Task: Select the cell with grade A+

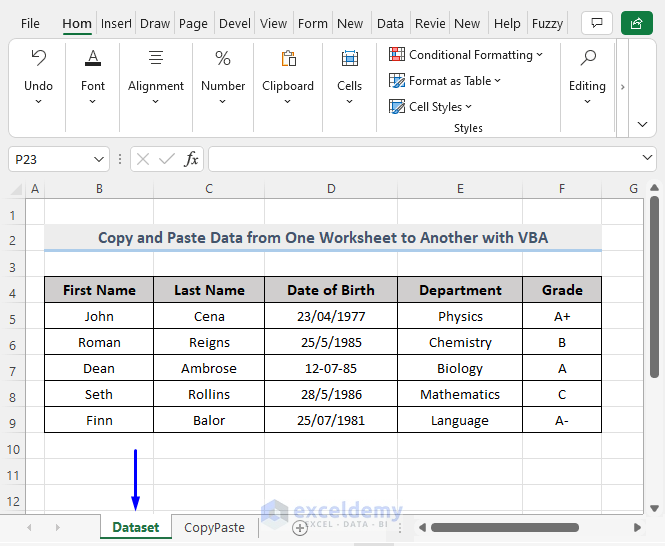Action: 562,316
